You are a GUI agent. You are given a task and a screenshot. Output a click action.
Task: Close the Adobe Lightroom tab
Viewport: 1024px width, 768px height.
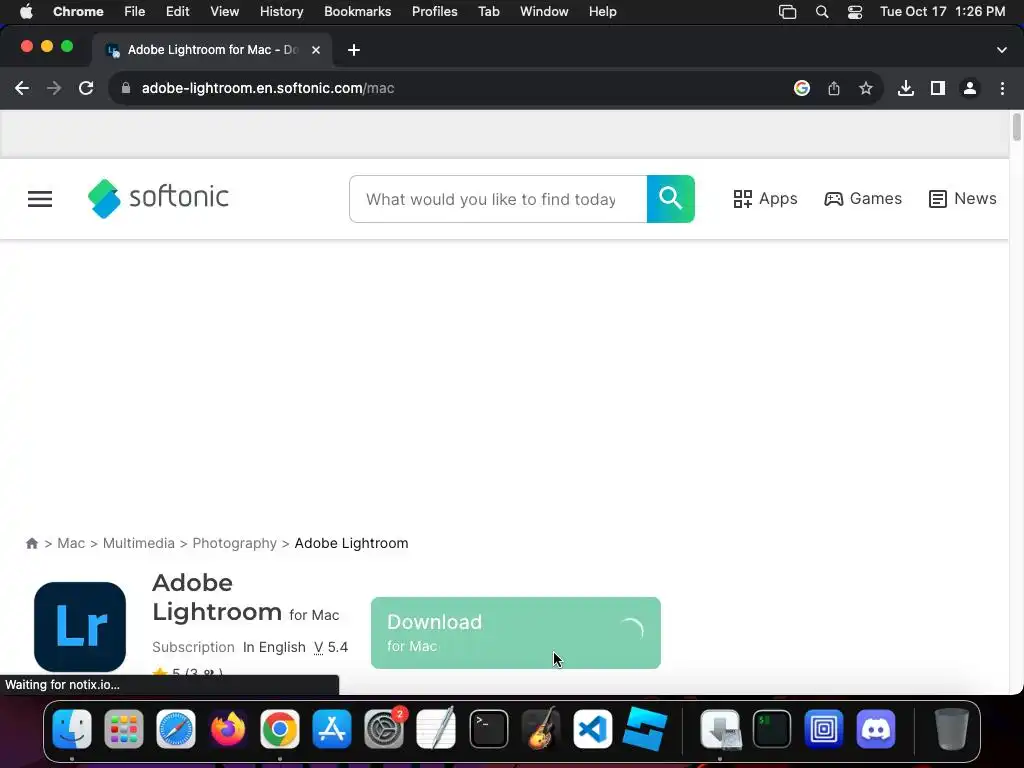pyautogui.click(x=316, y=50)
